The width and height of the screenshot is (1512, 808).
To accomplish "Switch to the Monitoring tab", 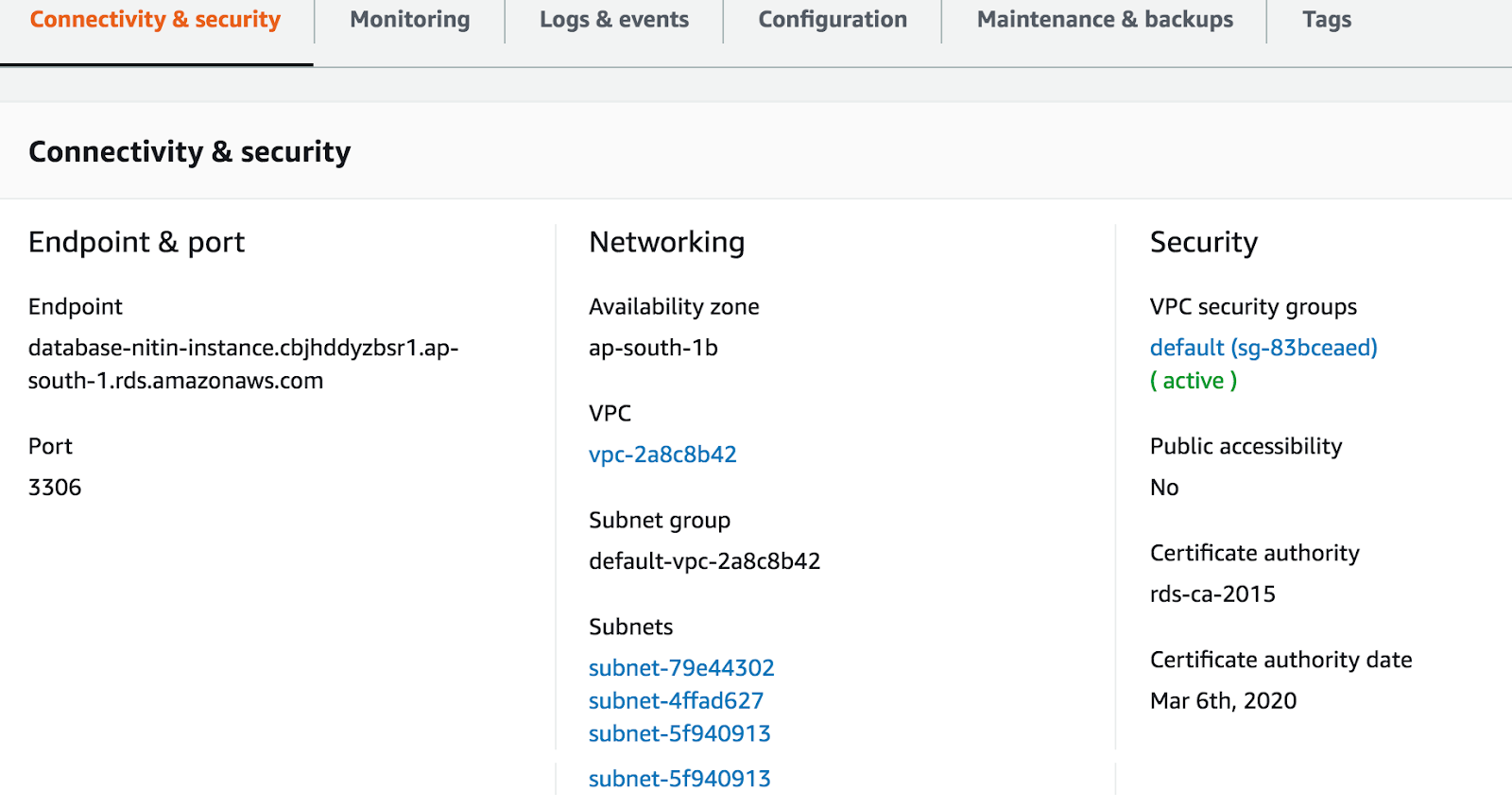I will pyautogui.click(x=409, y=20).
